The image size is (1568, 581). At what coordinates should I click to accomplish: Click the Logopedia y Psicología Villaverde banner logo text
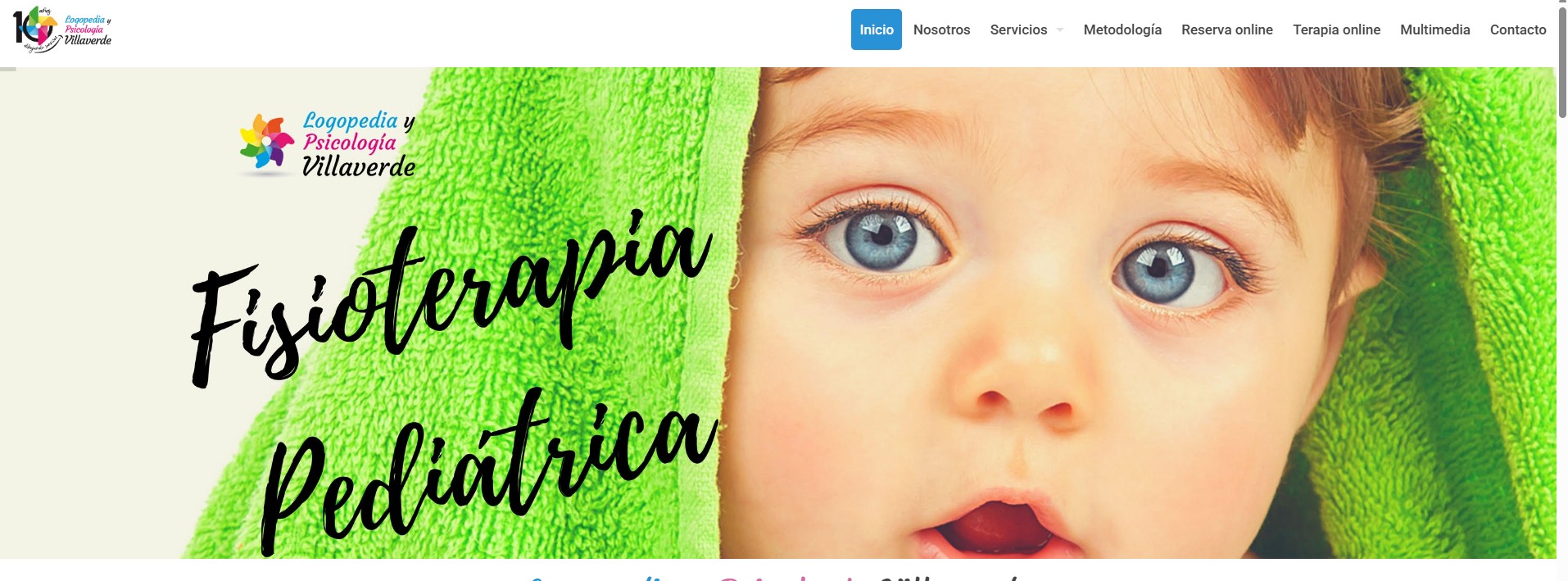pyautogui.click(x=359, y=144)
